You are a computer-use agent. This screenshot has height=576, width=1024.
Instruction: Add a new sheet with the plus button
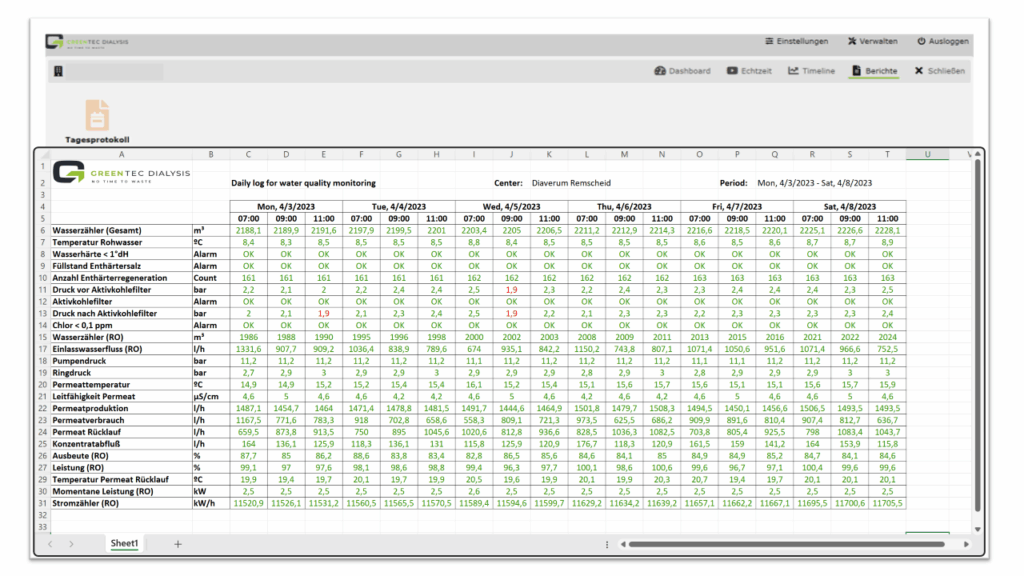coord(178,544)
